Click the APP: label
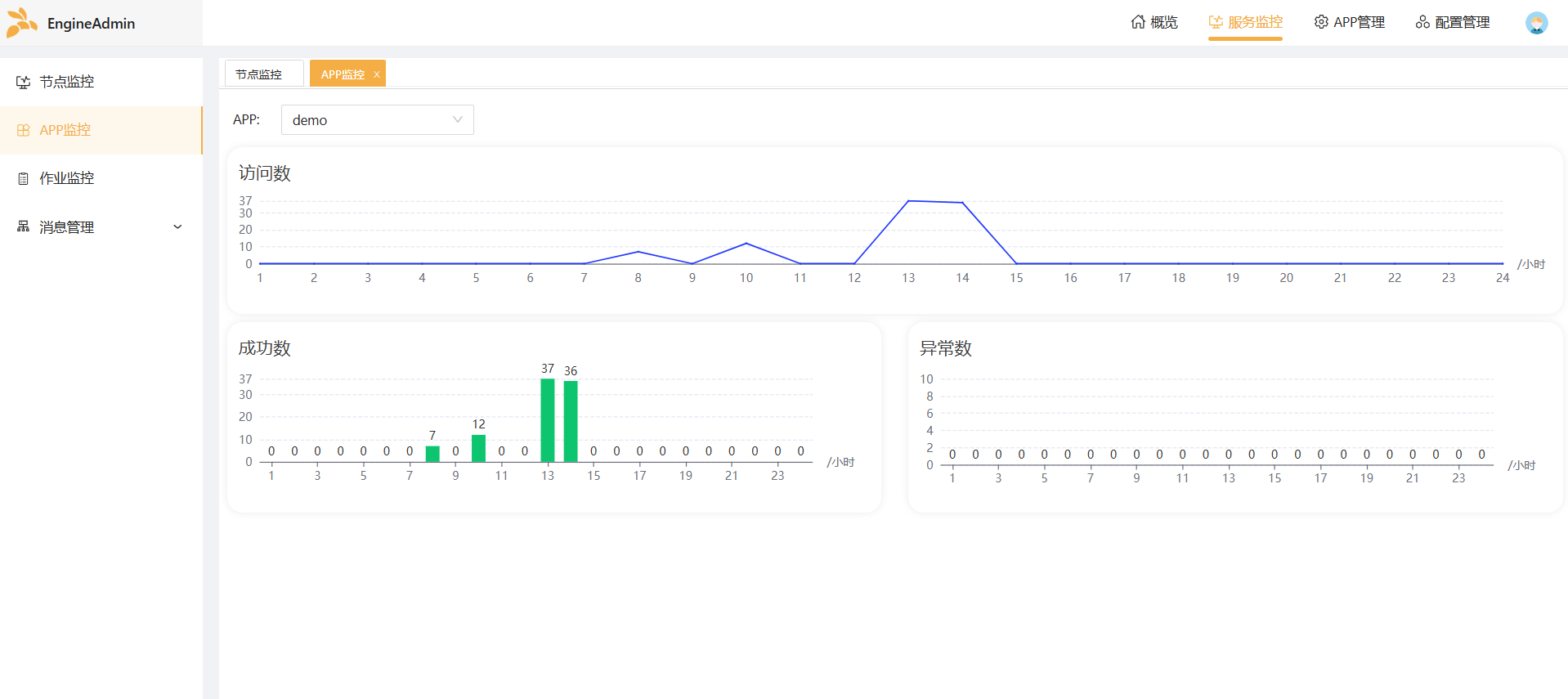 click(246, 119)
